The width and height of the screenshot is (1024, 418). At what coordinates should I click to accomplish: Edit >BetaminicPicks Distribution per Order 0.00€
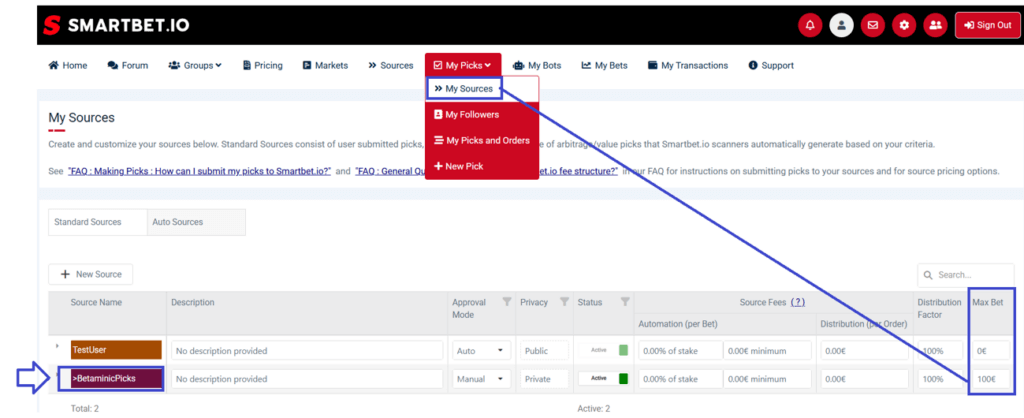coord(865,379)
